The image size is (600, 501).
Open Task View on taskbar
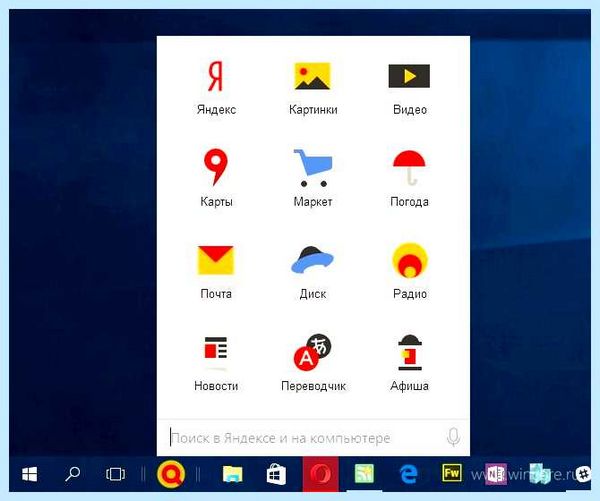coord(115,474)
